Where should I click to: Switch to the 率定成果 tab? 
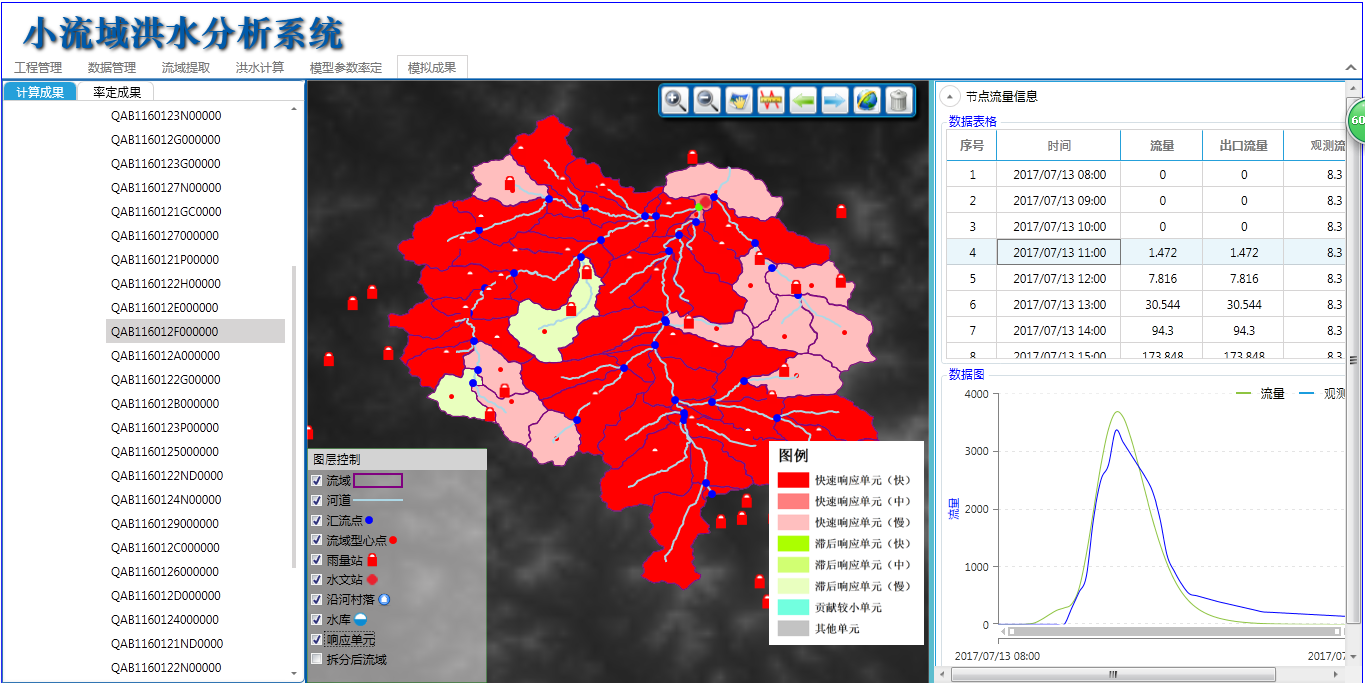117,92
